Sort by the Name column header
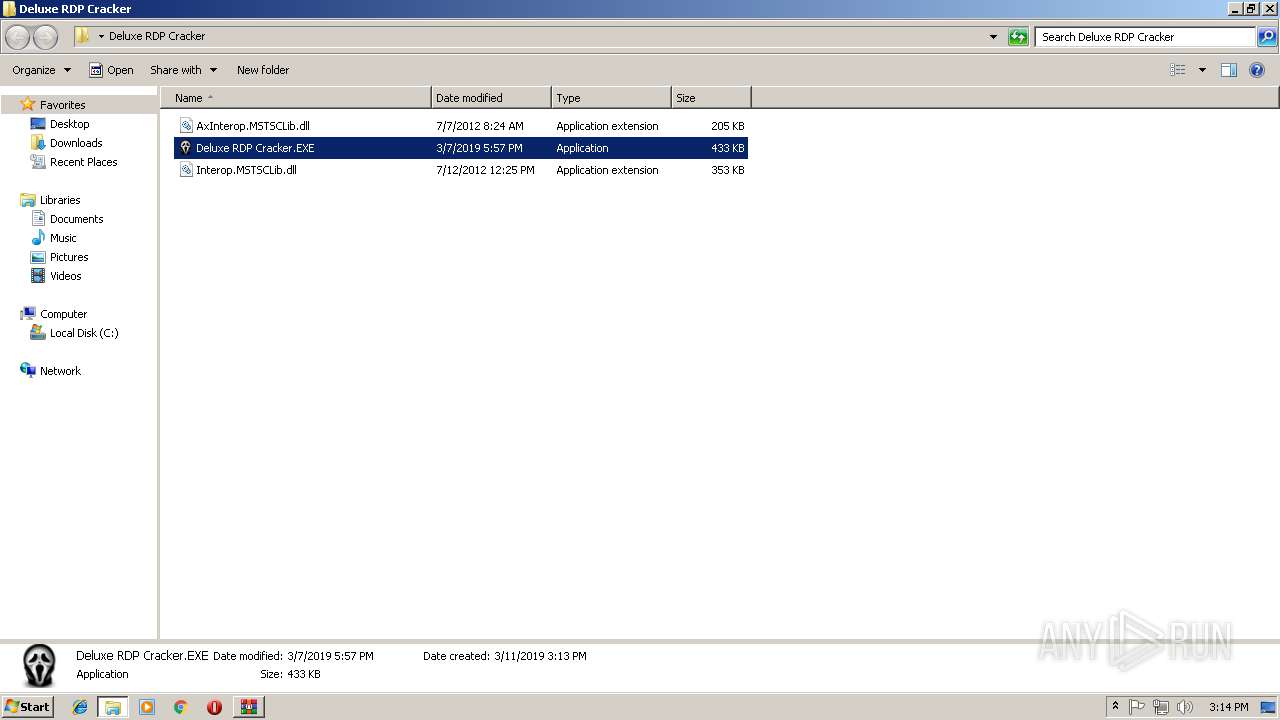The width and height of the screenshot is (1280, 720). point(295,98)
